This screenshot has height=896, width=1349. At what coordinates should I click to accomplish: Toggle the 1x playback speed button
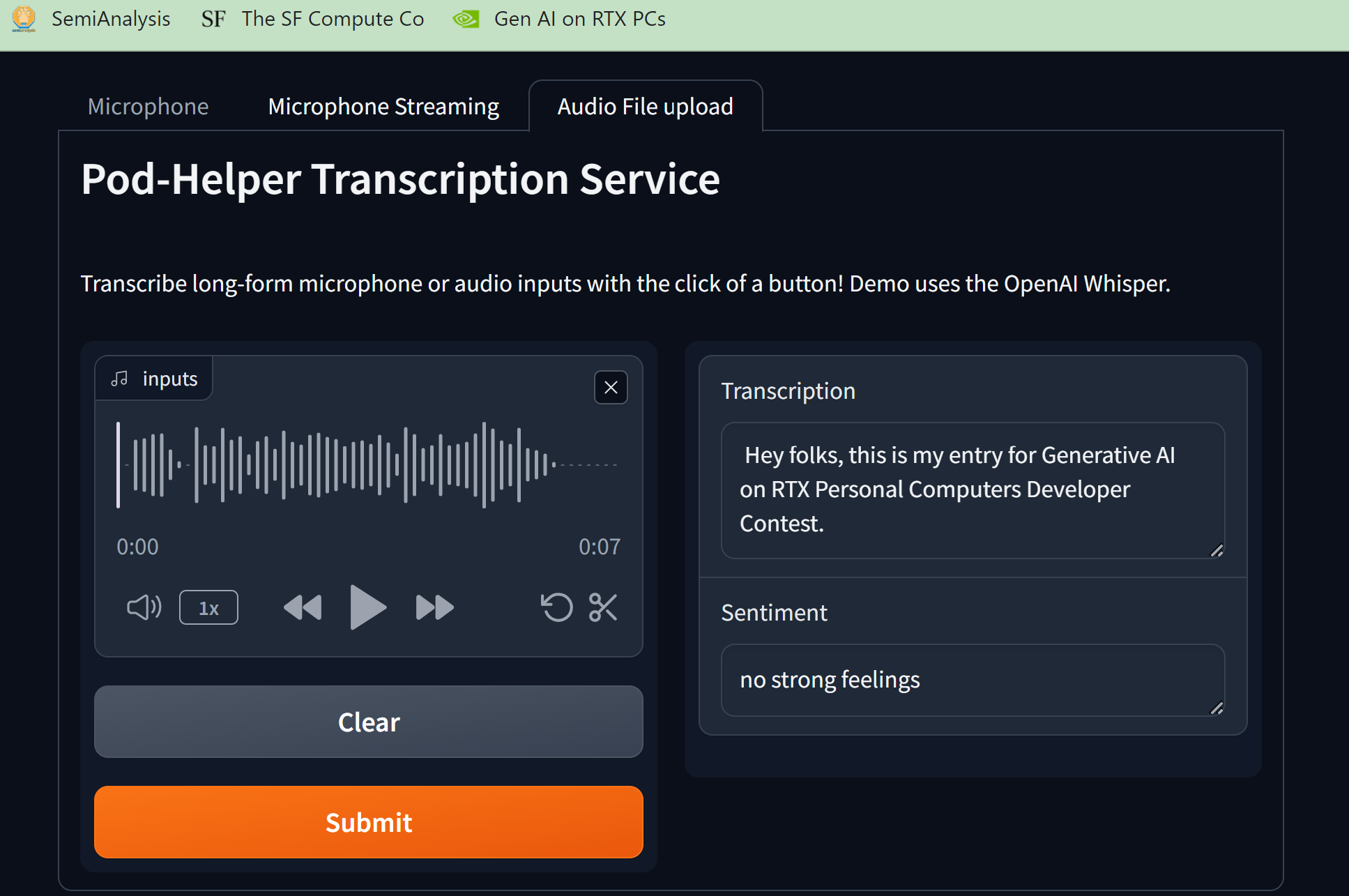coord(208,608)
